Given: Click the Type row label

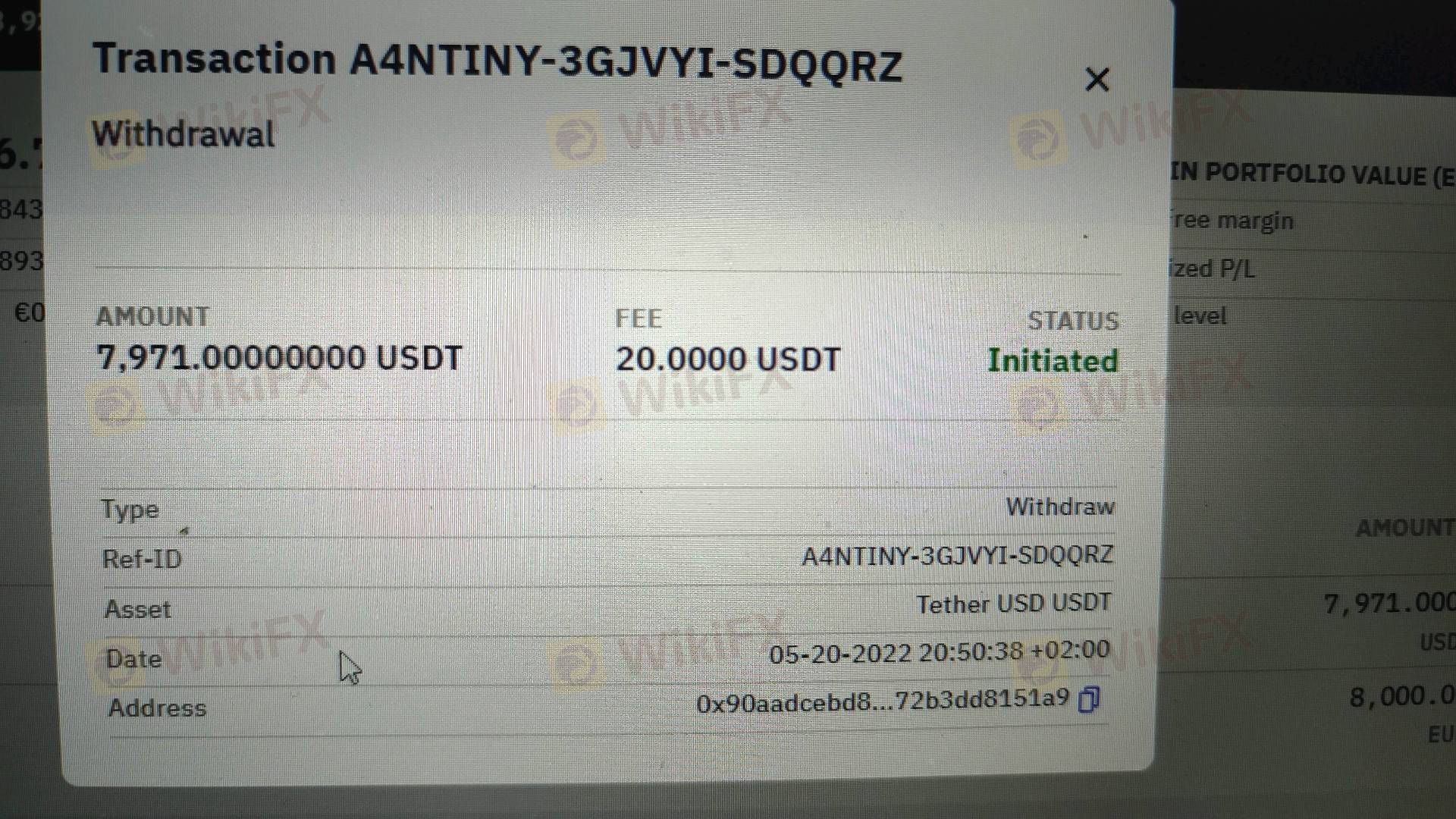Looking at the screenshot, I should click(x=130, y=510).
